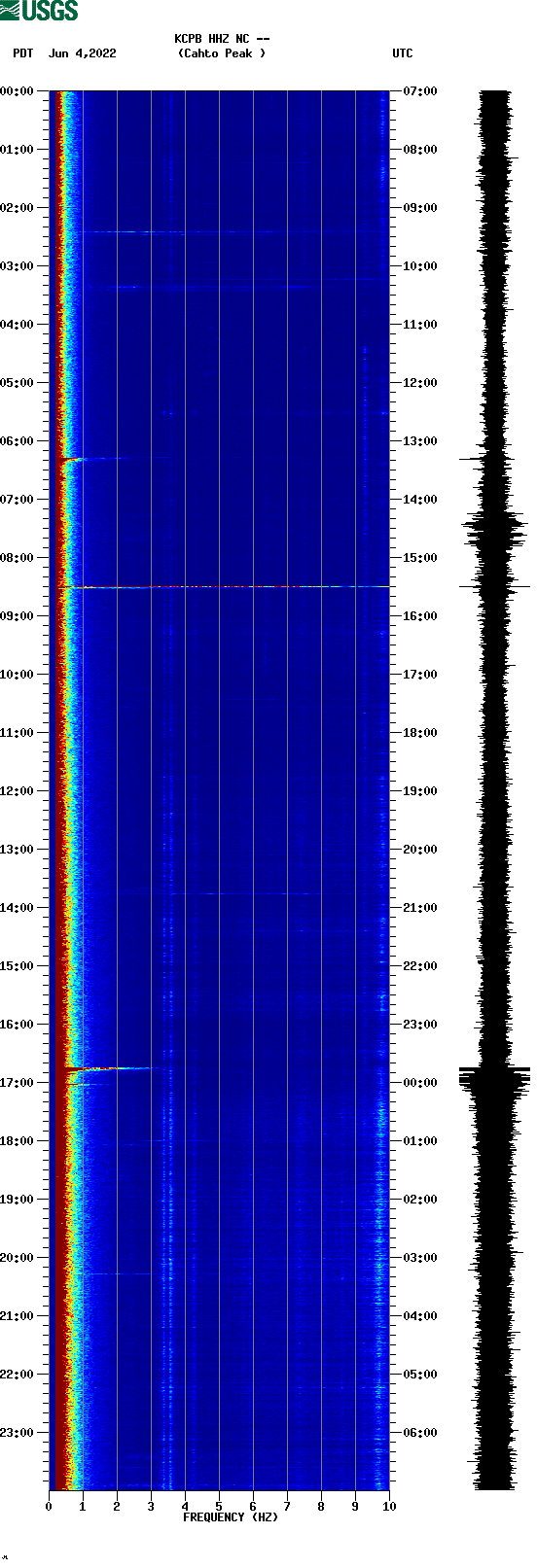Screen dimensions: 537x1568
Task: Click the 10:00 UTC time label
Action: point(420,266)
